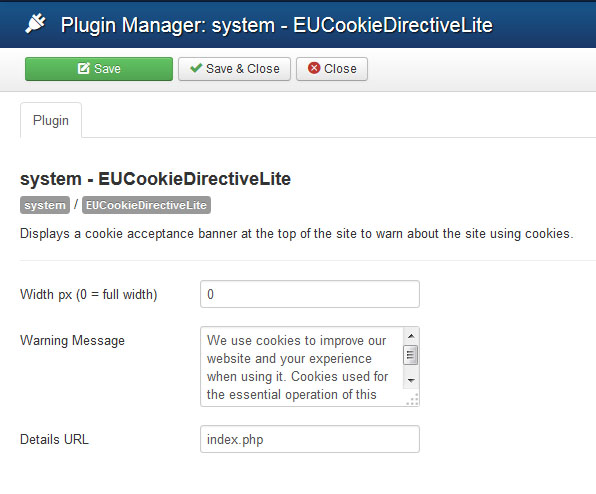Click the textarea resize grip corner
The image size is (596, 494).
coord(413,400)
